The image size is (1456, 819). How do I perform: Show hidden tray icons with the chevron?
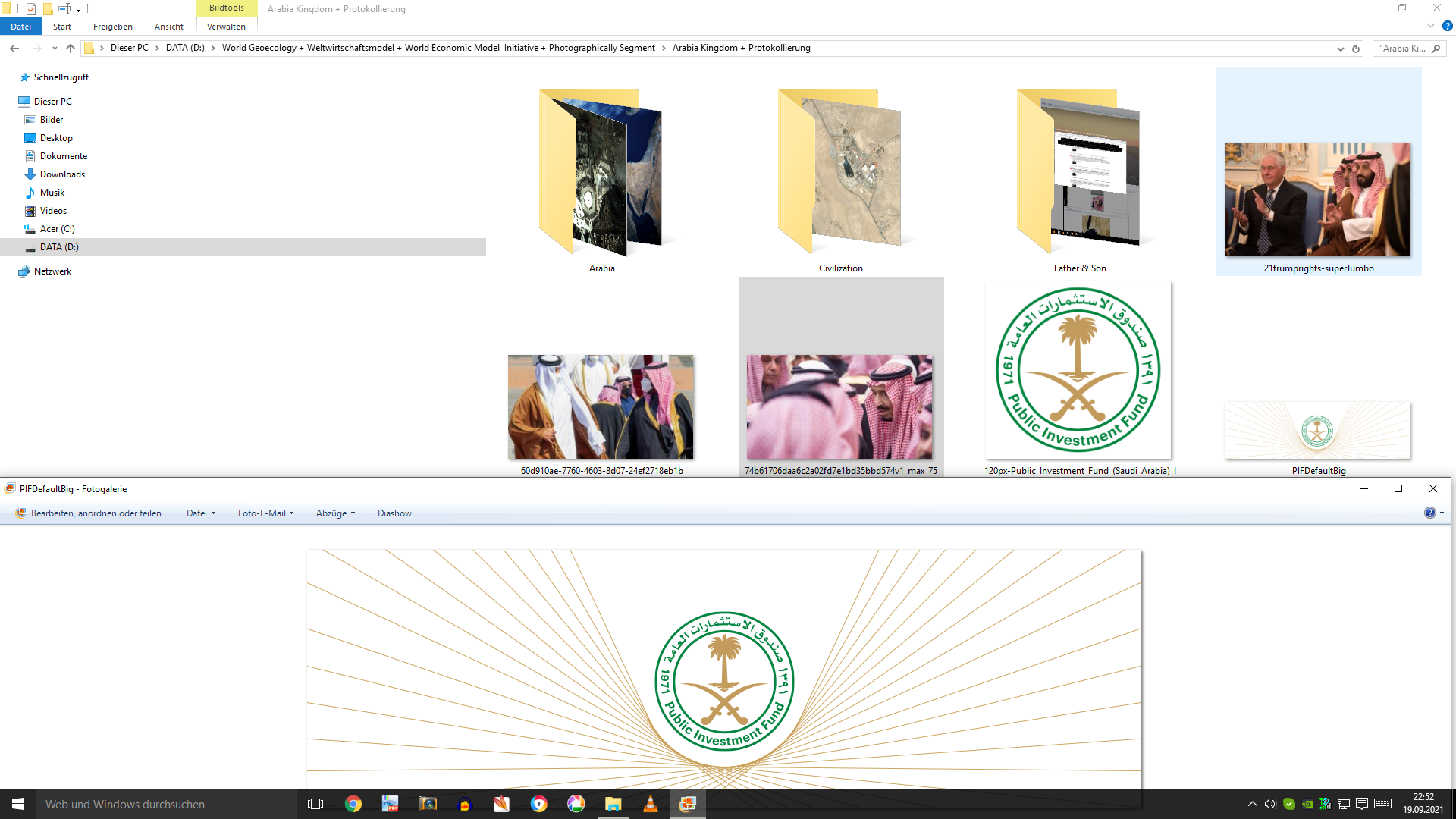click(1253, 804)
